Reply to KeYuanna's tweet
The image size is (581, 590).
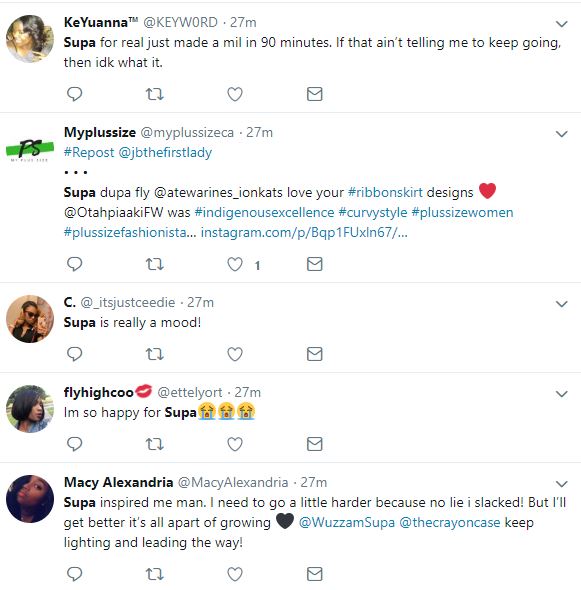74,94
